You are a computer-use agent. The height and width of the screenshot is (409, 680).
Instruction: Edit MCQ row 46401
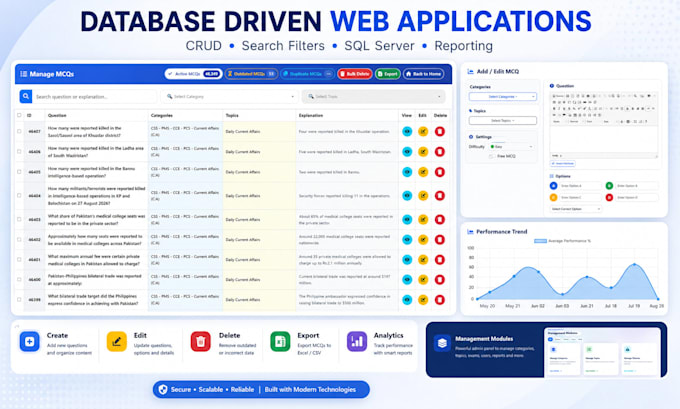pos(423,259)
